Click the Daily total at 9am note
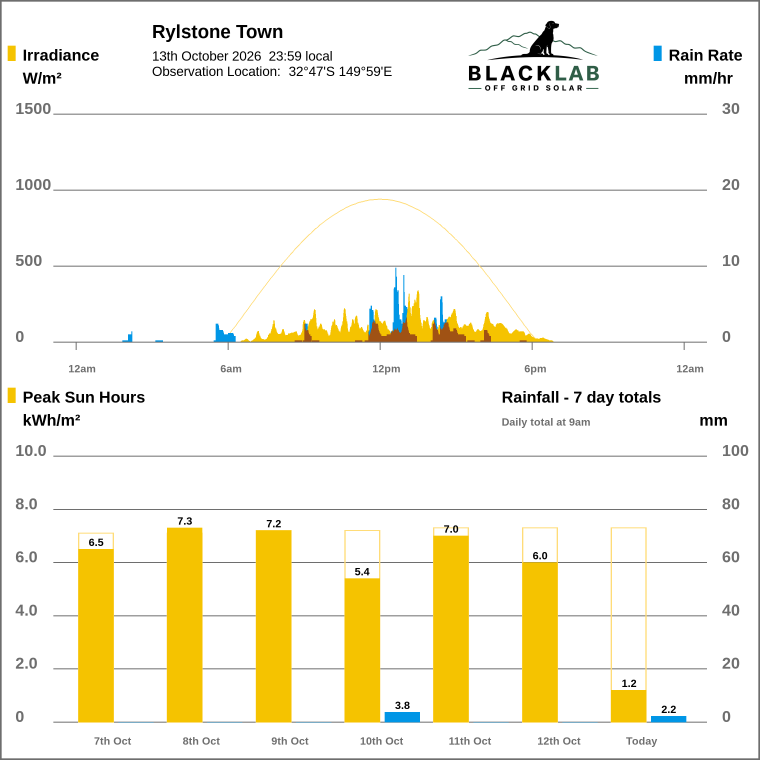760x760 pixels. tap(546, 422)
